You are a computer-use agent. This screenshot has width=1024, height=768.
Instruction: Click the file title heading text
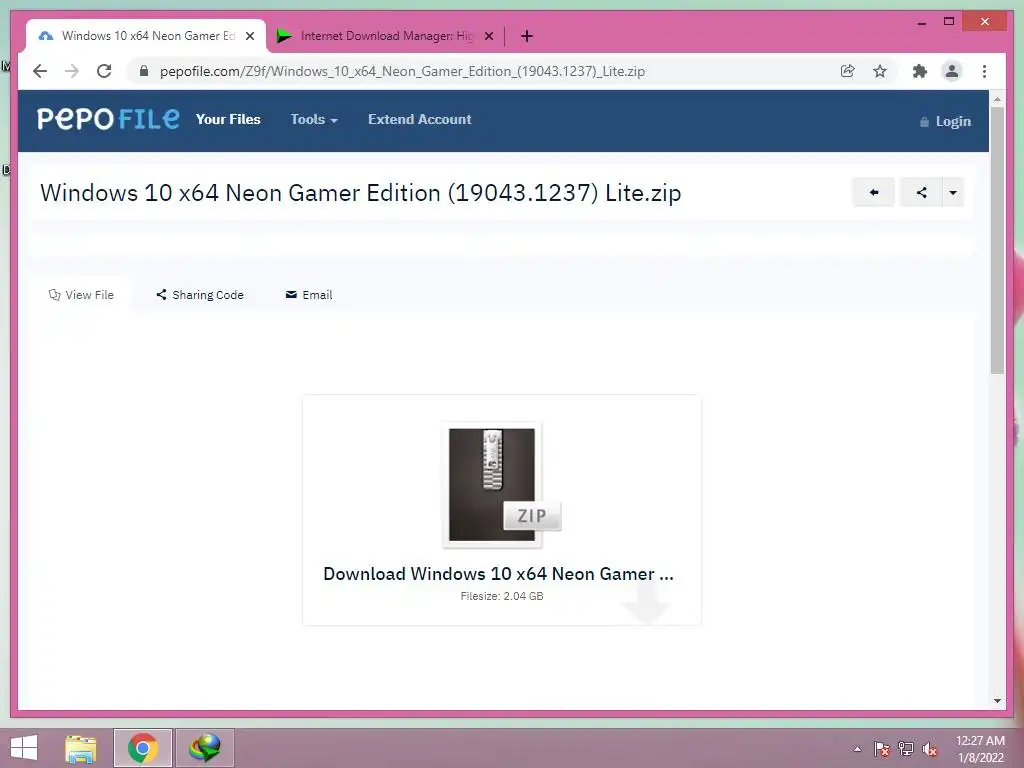pyautogui.click(x=360, y=193)
